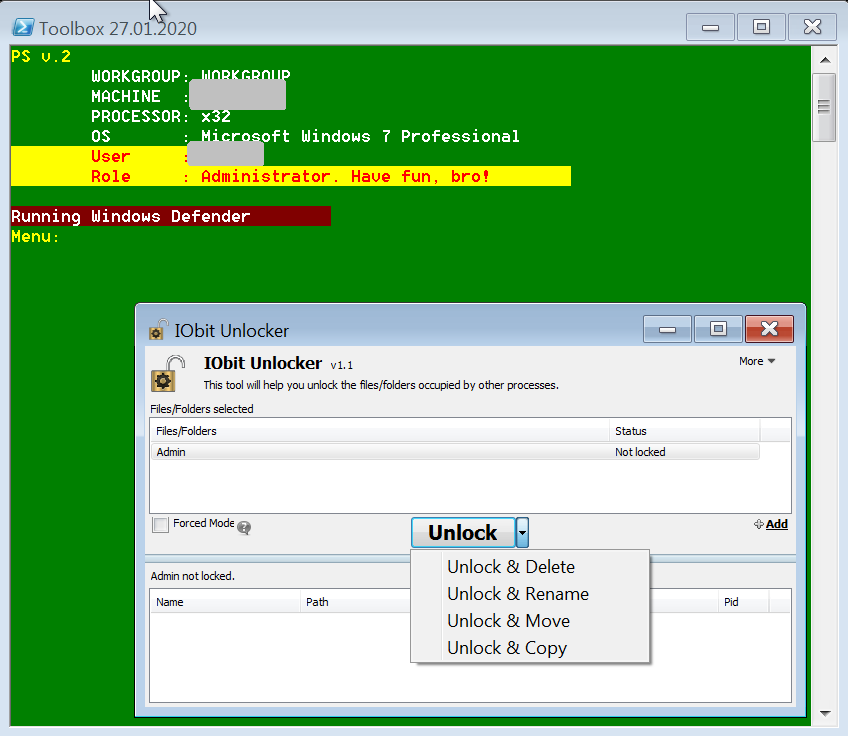This screenshot has width=848, height=736.
Task: Click the Path column header
Action: pos(355,602)
